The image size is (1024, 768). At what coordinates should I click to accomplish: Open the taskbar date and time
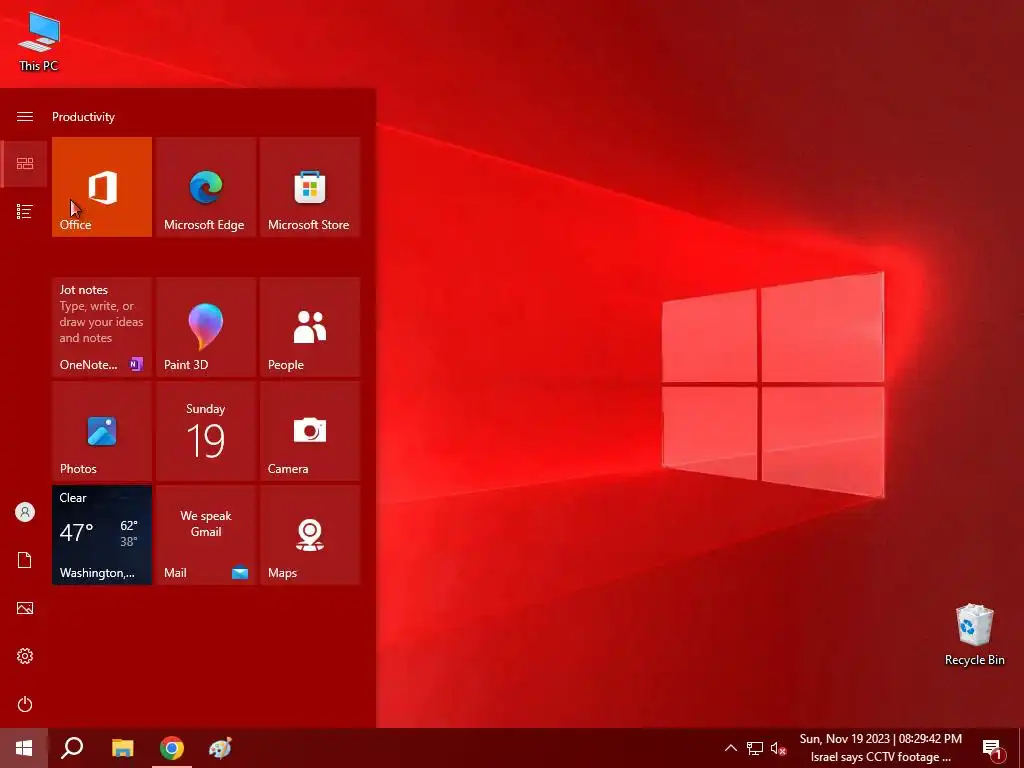coord(880,739)
